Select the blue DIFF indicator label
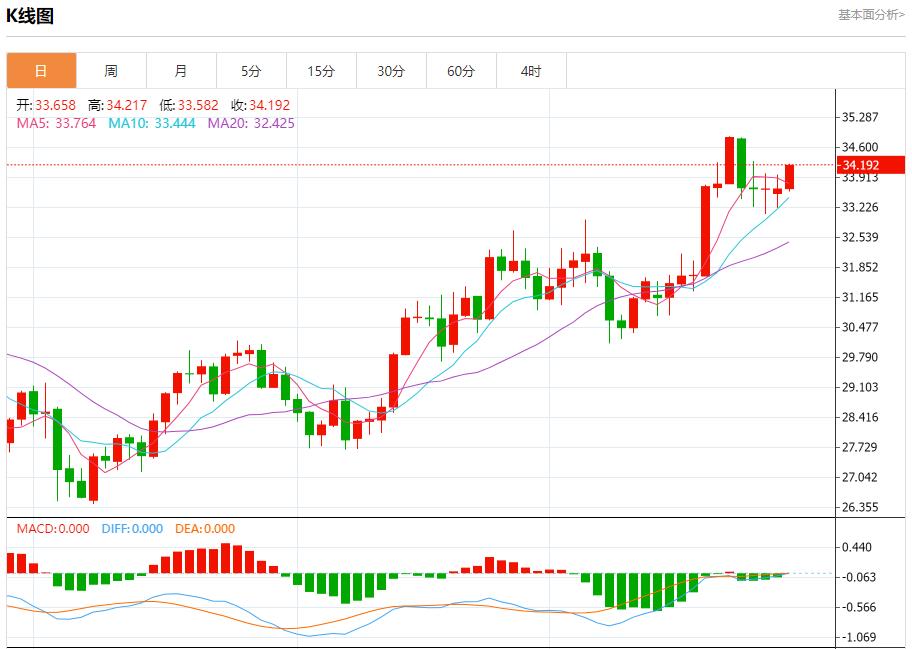This screenshot has width=912, height=649. click(x=132, y=529)
